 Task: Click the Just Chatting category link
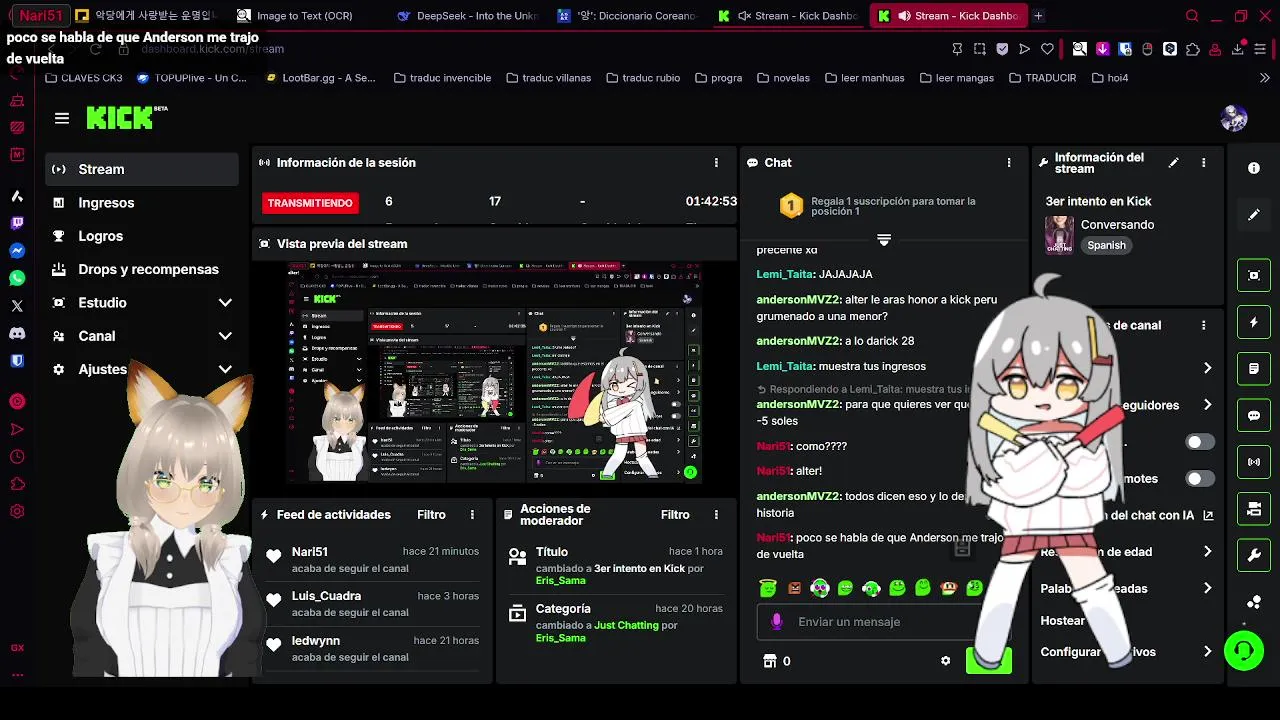(x=626, y=625)
